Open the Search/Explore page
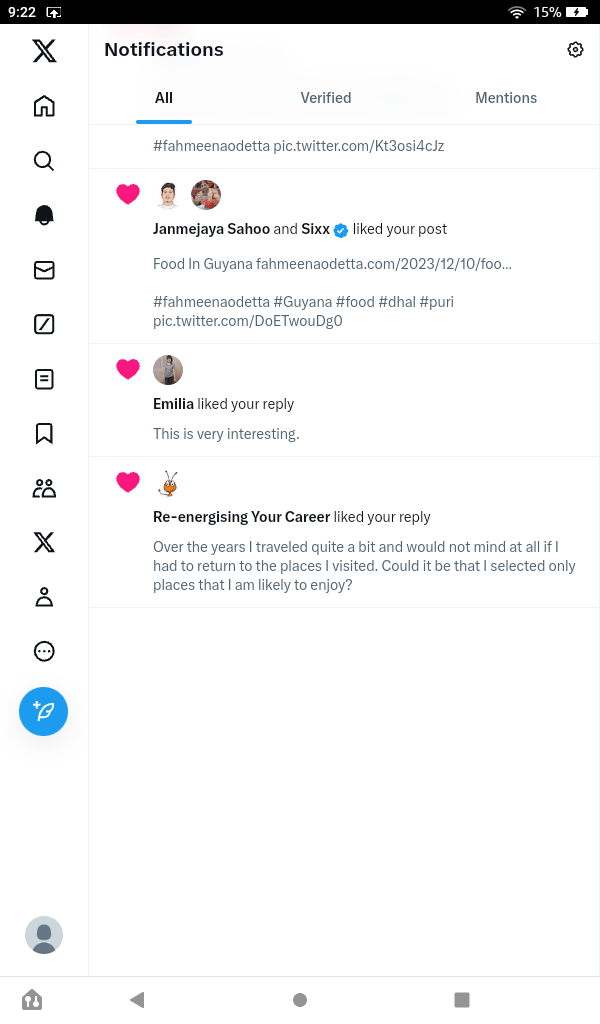 44,161
